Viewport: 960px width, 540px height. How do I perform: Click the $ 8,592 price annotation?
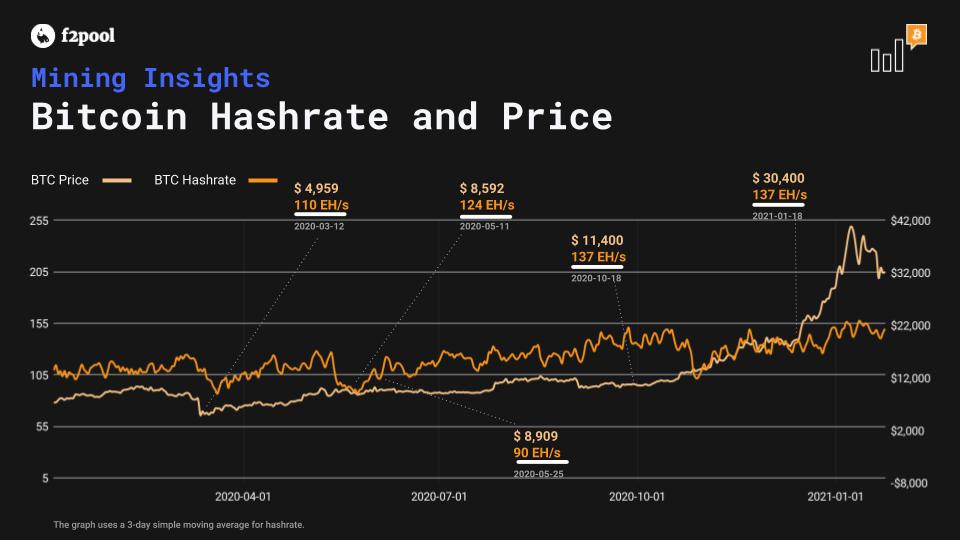(x=482, y=189)
